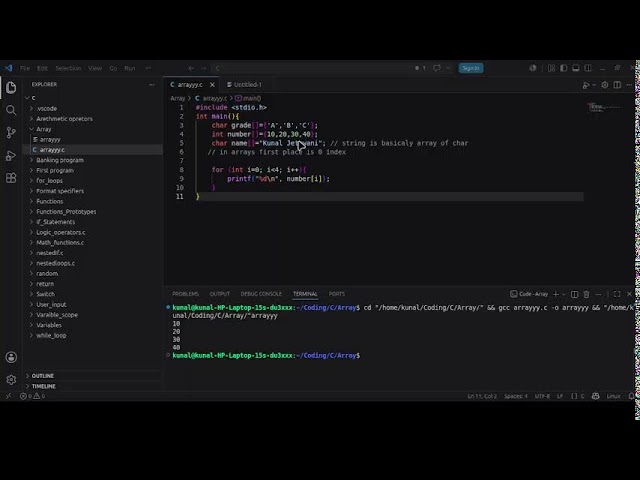
Task: Open the Edit menu
Action: click(x=42, y=68)
